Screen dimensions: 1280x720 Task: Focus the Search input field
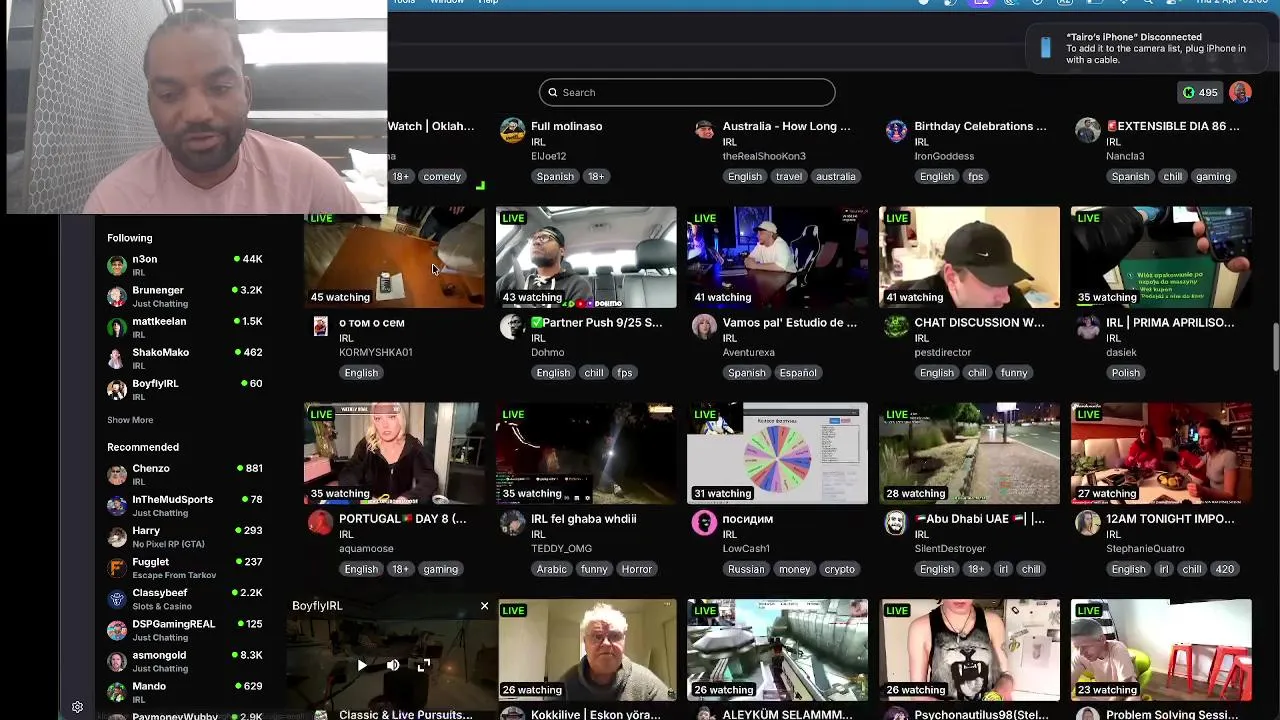[x=687, y=92]
